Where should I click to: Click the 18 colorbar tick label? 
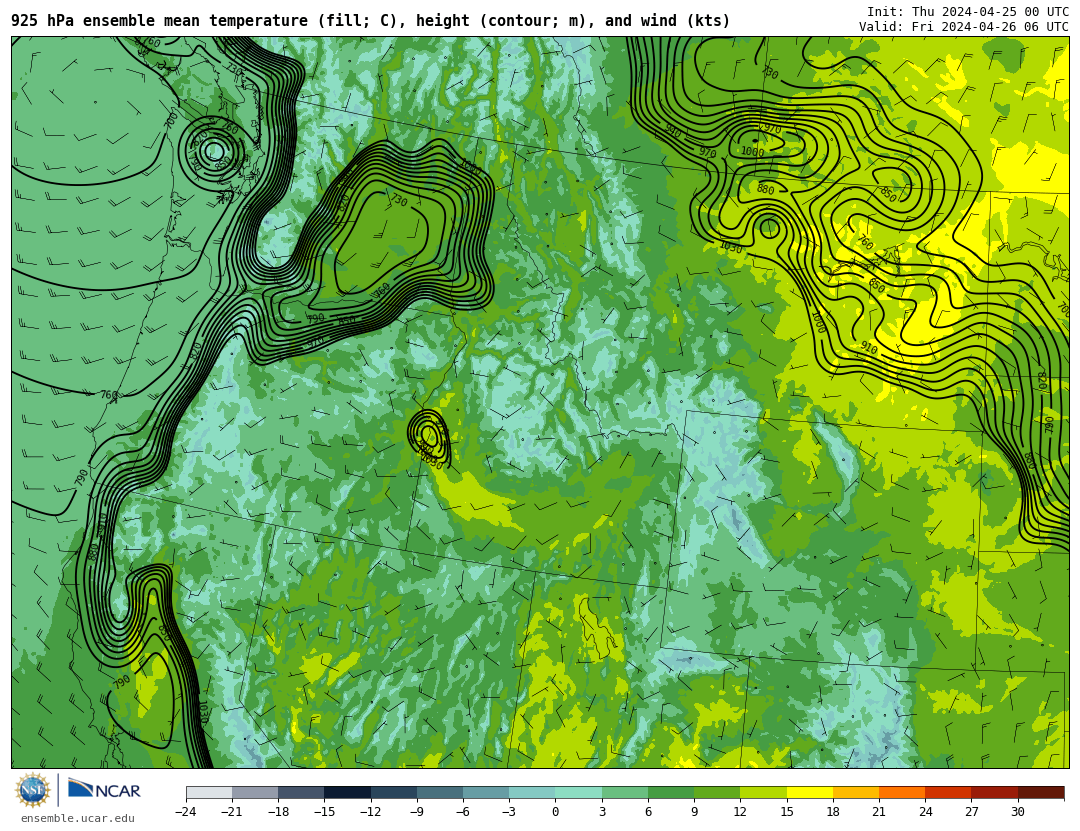(833, 812)
